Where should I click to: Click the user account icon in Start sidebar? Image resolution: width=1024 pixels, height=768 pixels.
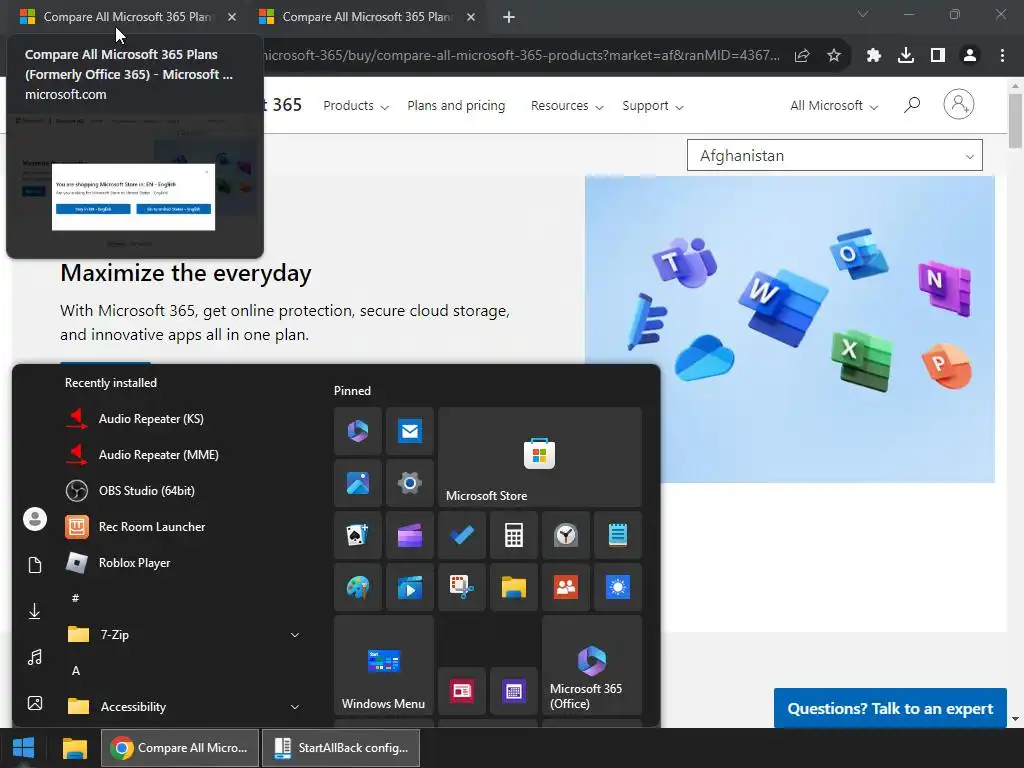tap(35, 519)
